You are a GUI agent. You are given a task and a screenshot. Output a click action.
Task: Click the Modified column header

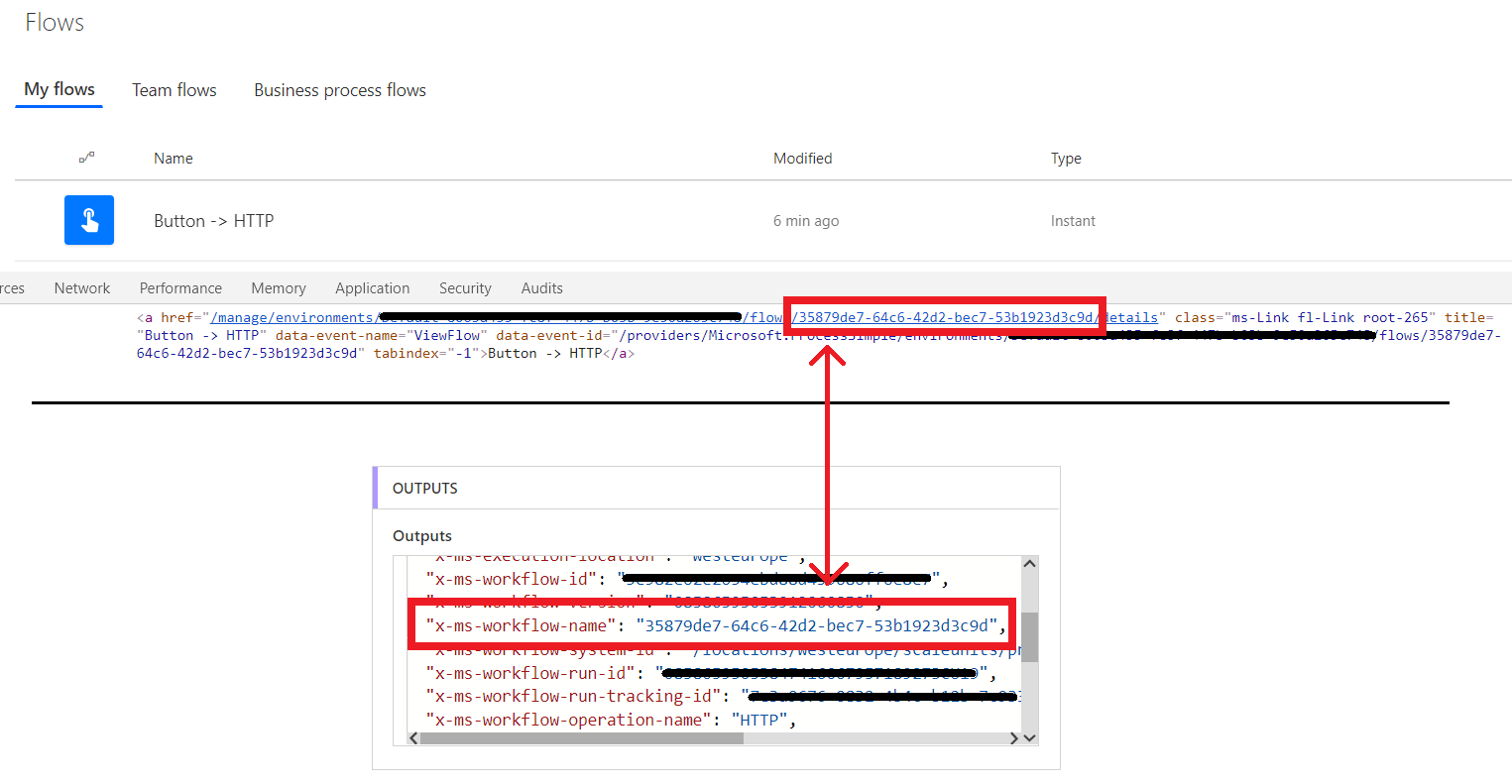tap(803, 158)
